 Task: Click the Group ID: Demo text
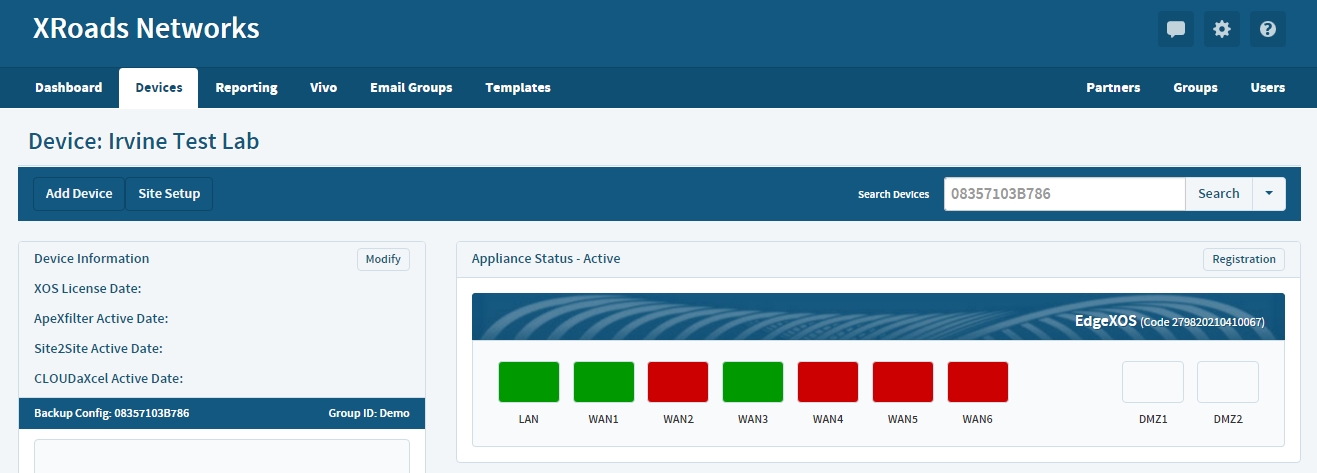369,413
